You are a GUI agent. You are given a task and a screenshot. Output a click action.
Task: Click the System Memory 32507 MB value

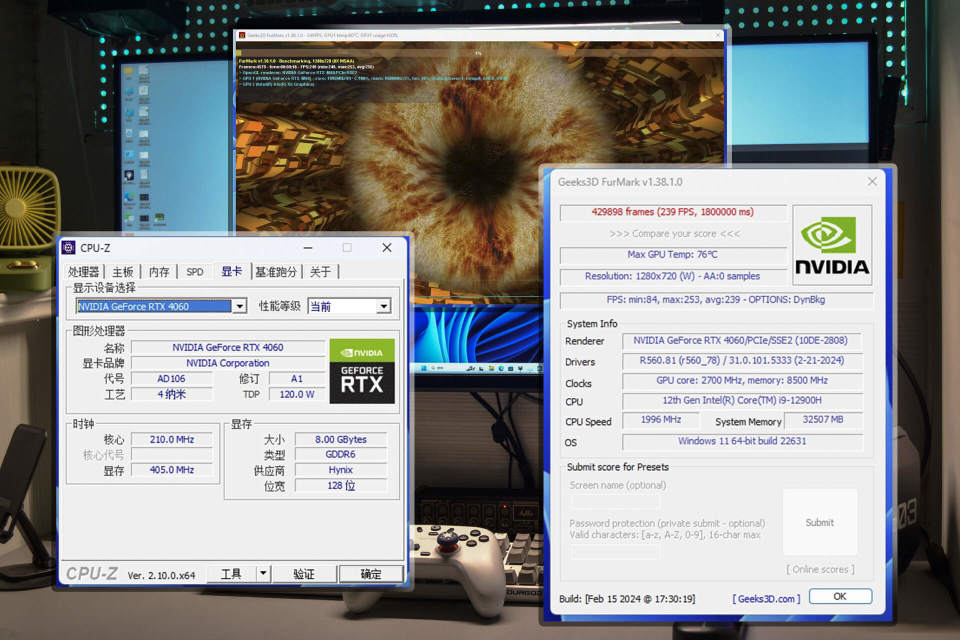(823, 420)
